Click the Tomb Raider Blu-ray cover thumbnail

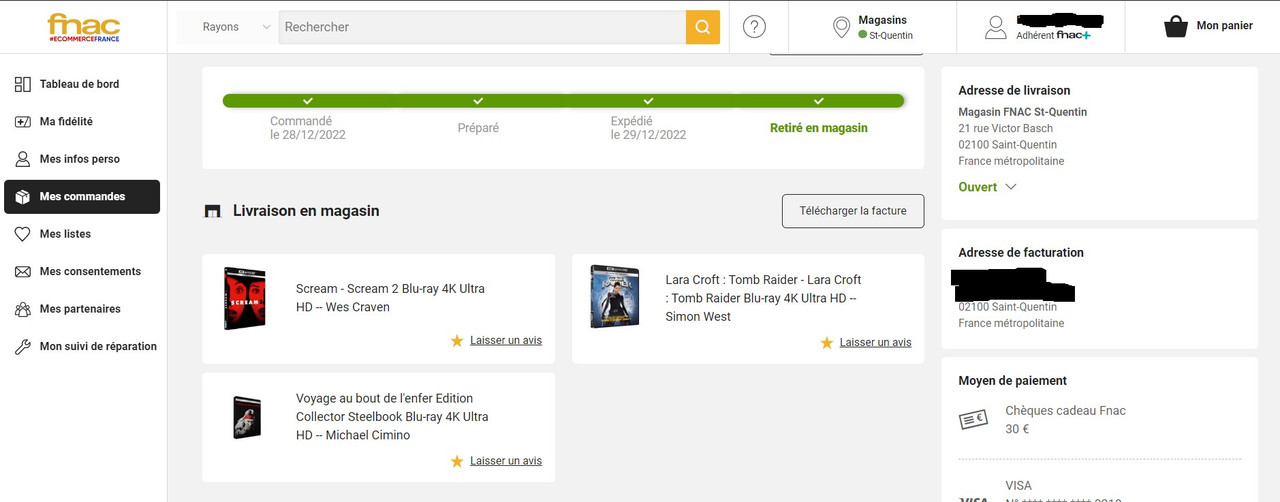614,296
